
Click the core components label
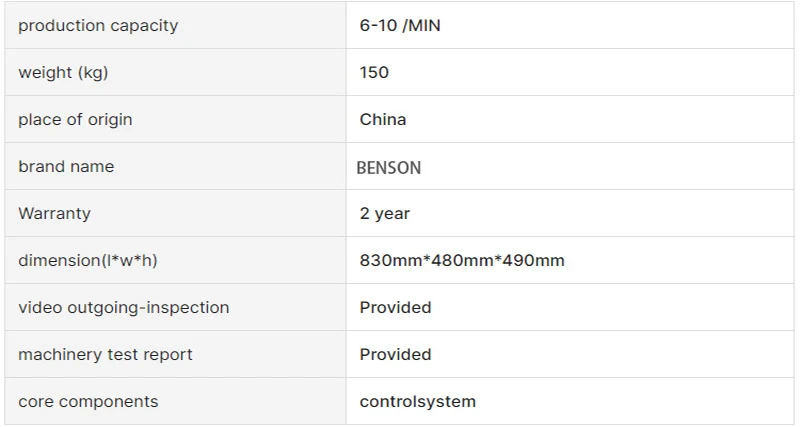[88, 401]
